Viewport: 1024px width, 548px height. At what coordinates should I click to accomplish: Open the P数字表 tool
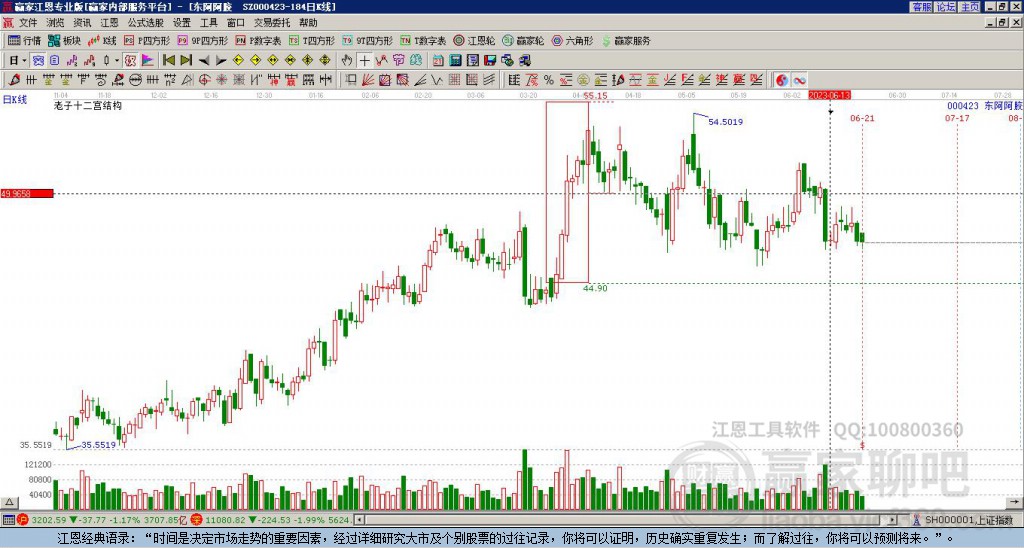tap(259, 40)
